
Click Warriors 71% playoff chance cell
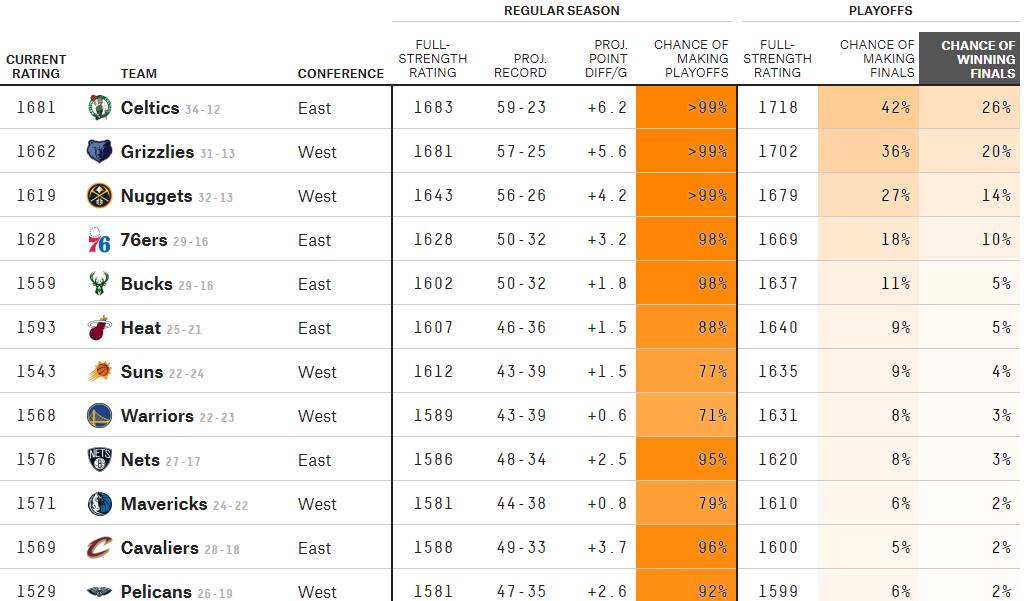pyautogui.click(x=686, y=415)
